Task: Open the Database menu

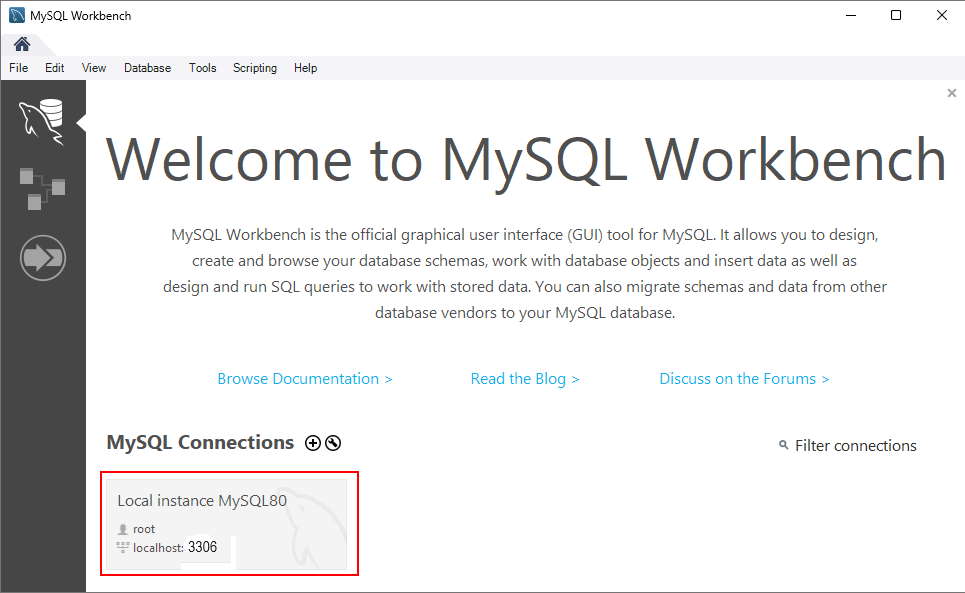Action: pos(147,68)
